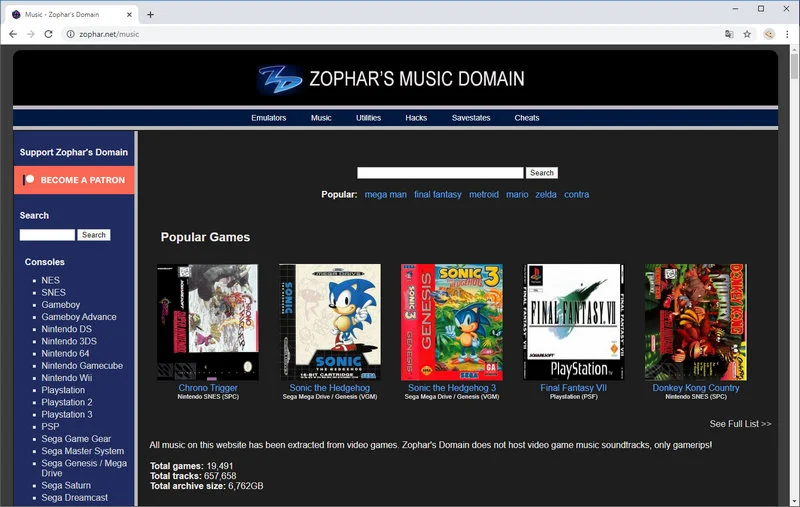The image size is (800, 507).
Task: Open Chrome three-dot menu
Action: click(x=787, y=34)
